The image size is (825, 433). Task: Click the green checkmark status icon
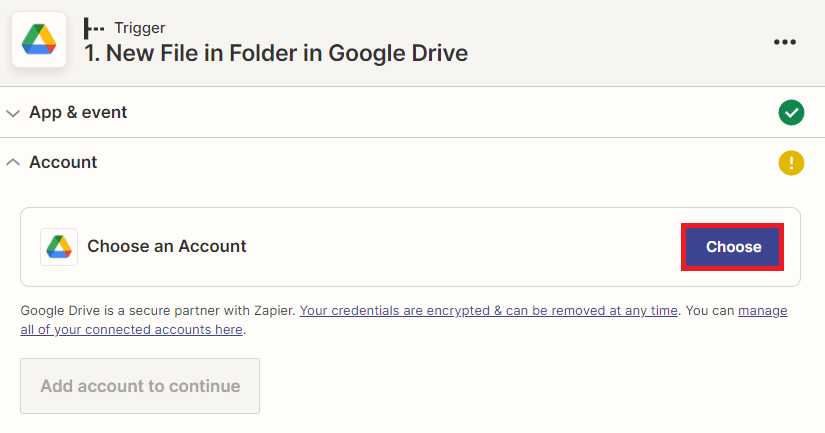click(791, 113)
